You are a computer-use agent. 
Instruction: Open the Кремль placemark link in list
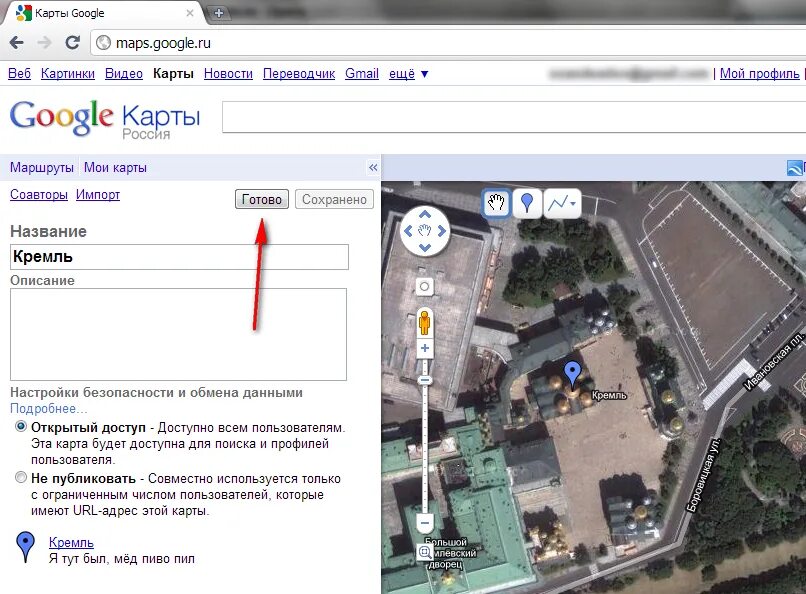pos(71,542)
